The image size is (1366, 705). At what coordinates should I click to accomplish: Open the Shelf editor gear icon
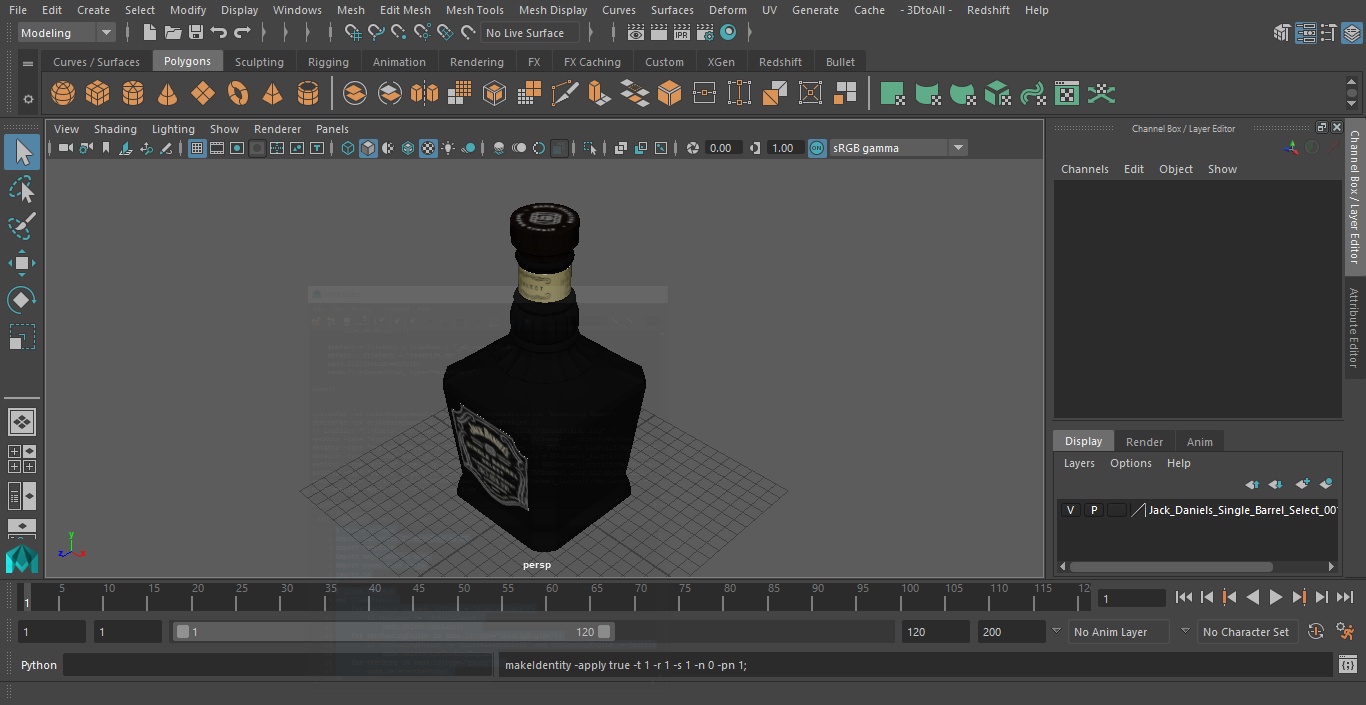point(28,98)
